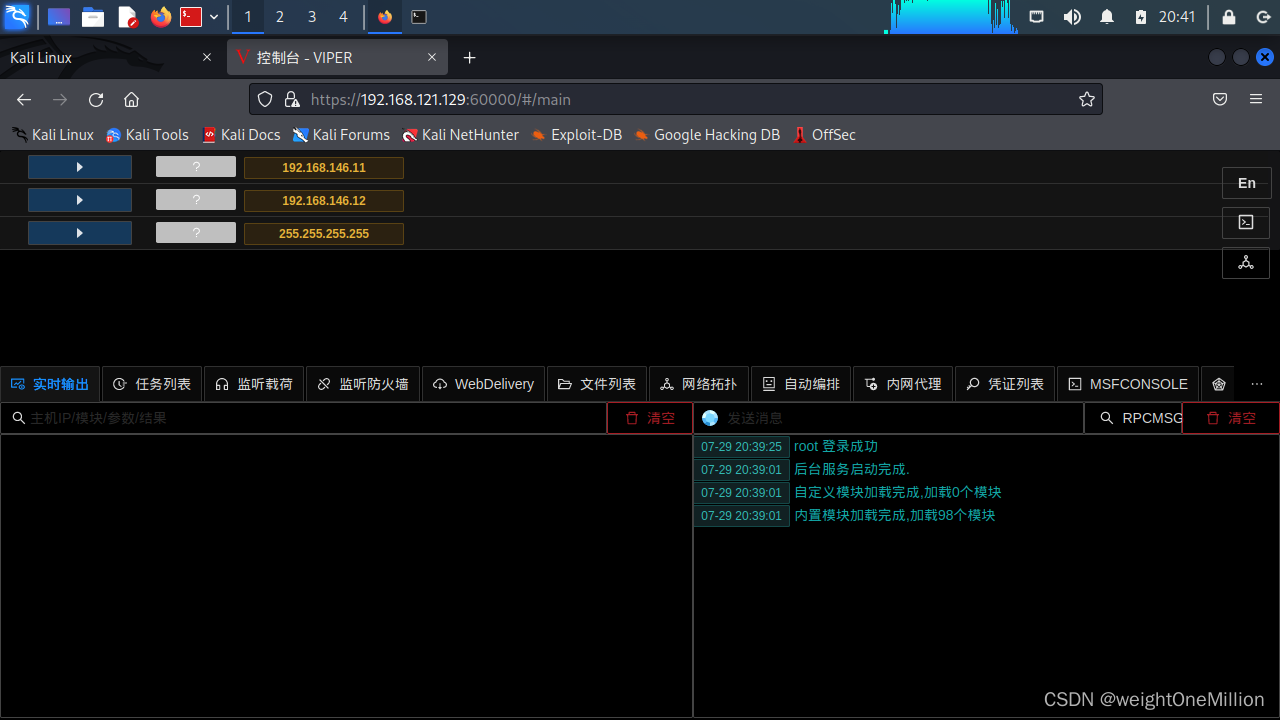Open the text editor panel icon
The height and width of the screenshot is (720, 1280).
tap(127, 17)
